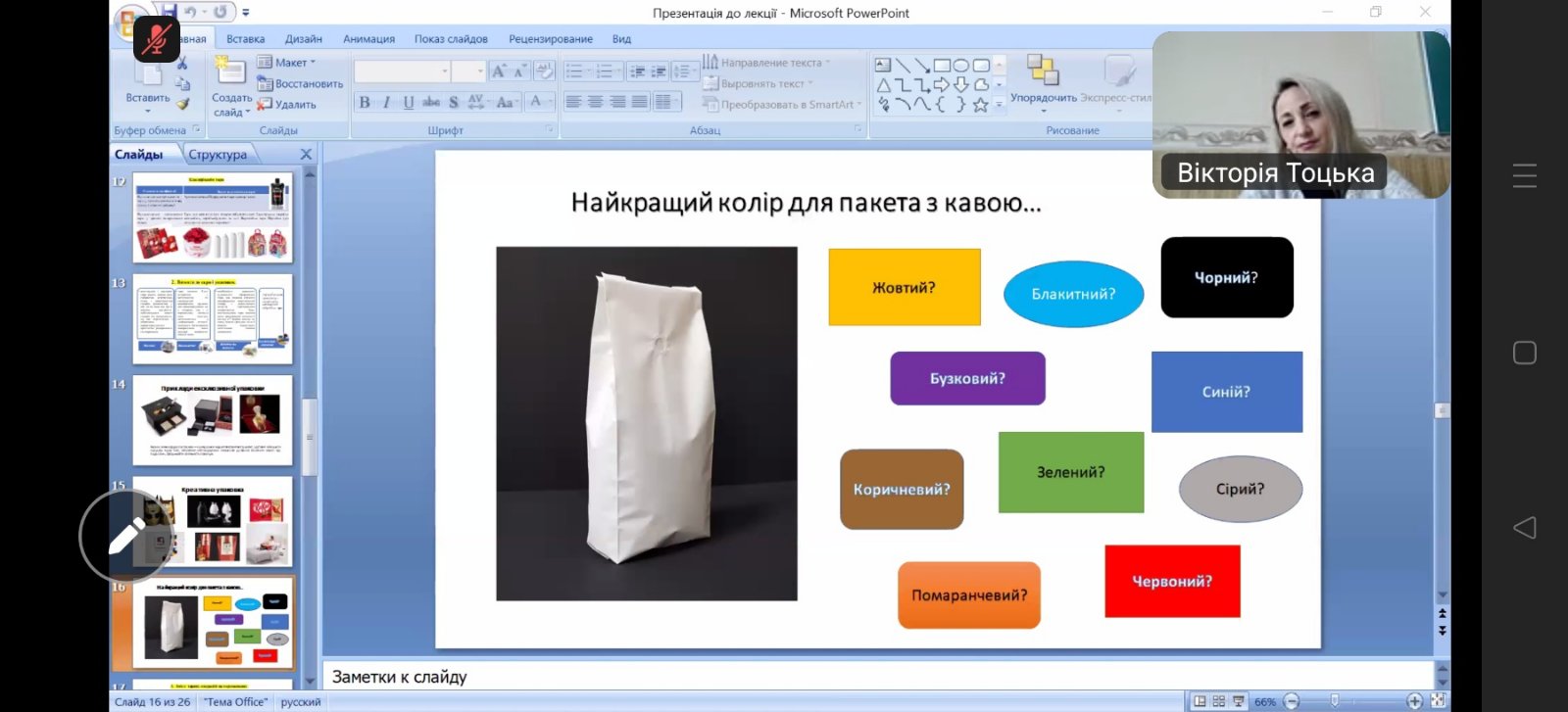Toggle italic text formatting
This screenshot has width=1568, height=712.
386,102
